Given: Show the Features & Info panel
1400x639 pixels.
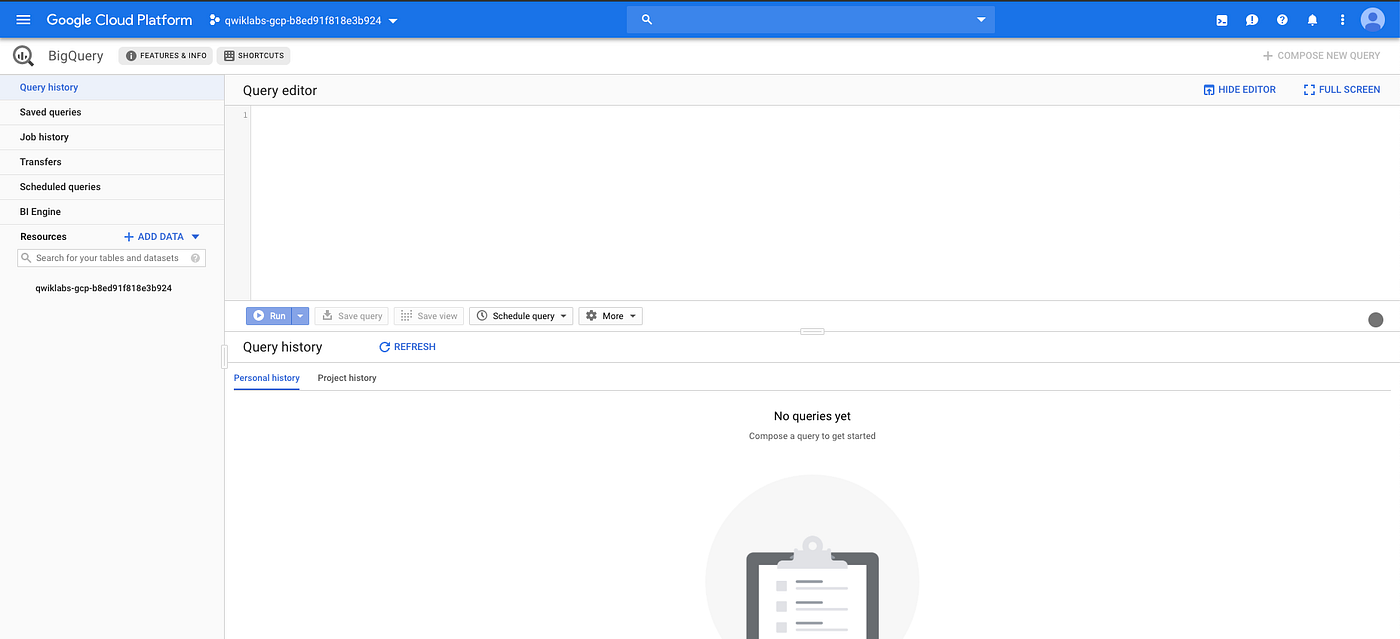Looking at the screenshot, I should pos(164,55).
